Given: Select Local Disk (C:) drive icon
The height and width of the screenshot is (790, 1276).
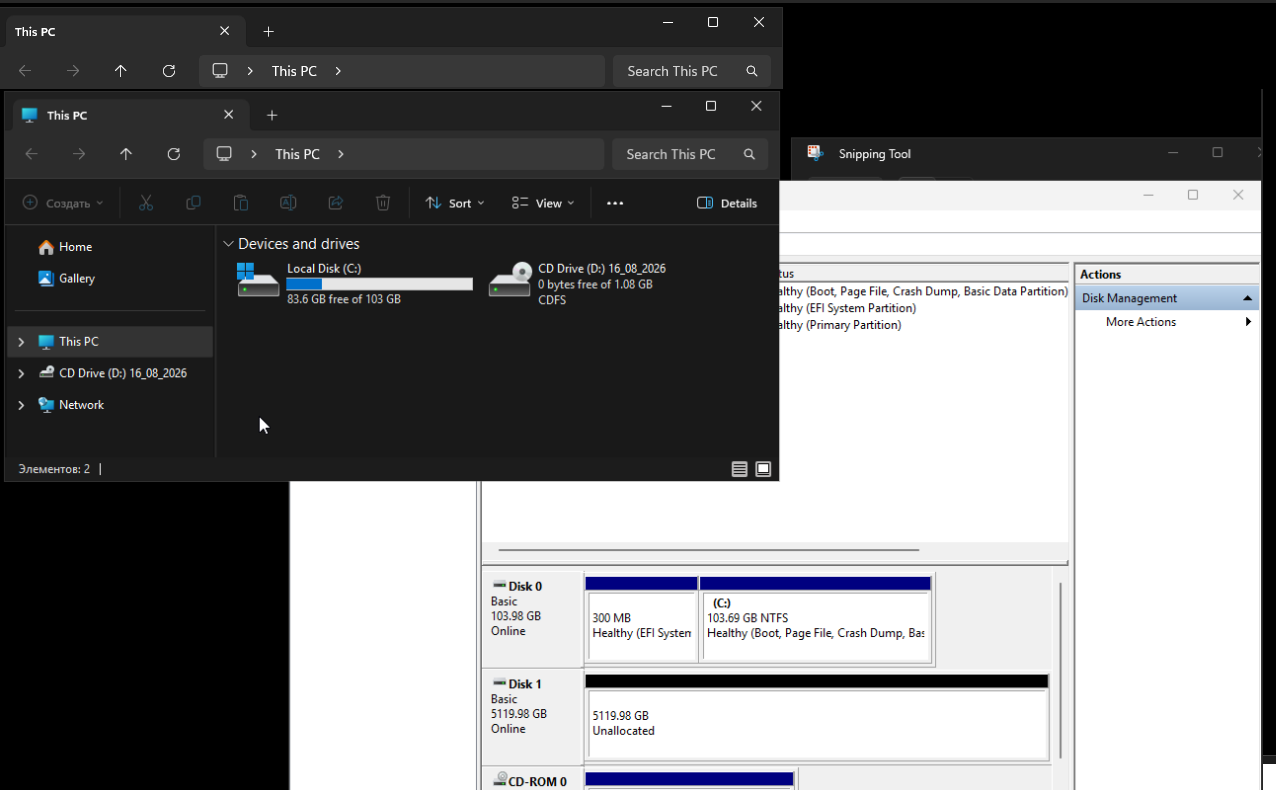Looking at the screenshot, I should [258, 280].
